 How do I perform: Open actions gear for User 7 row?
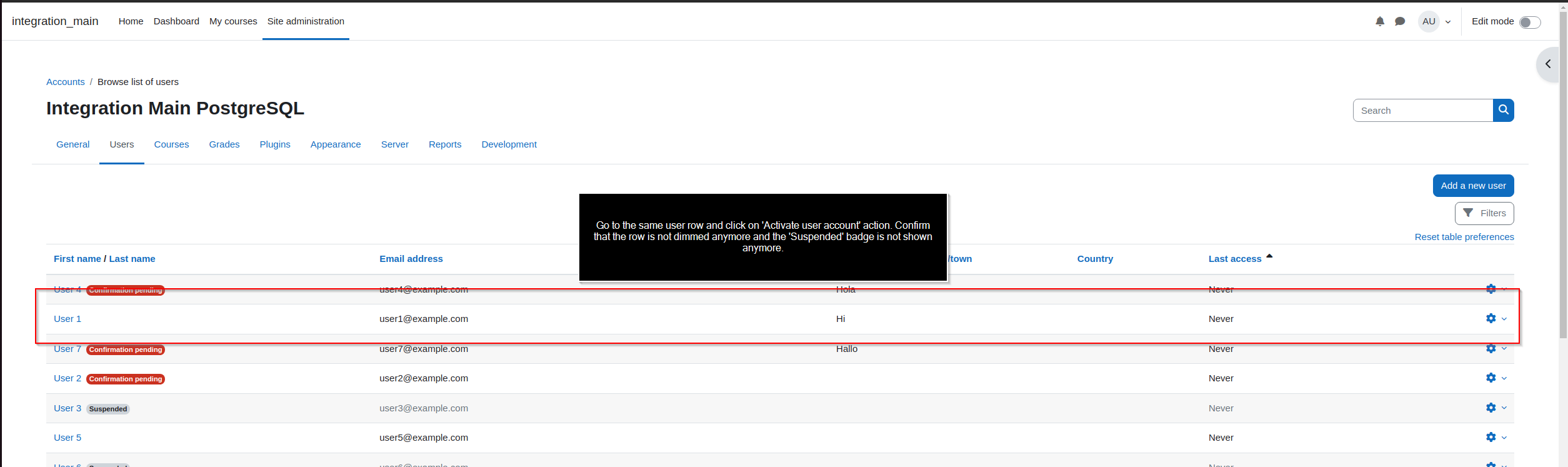coord(1491,348)
